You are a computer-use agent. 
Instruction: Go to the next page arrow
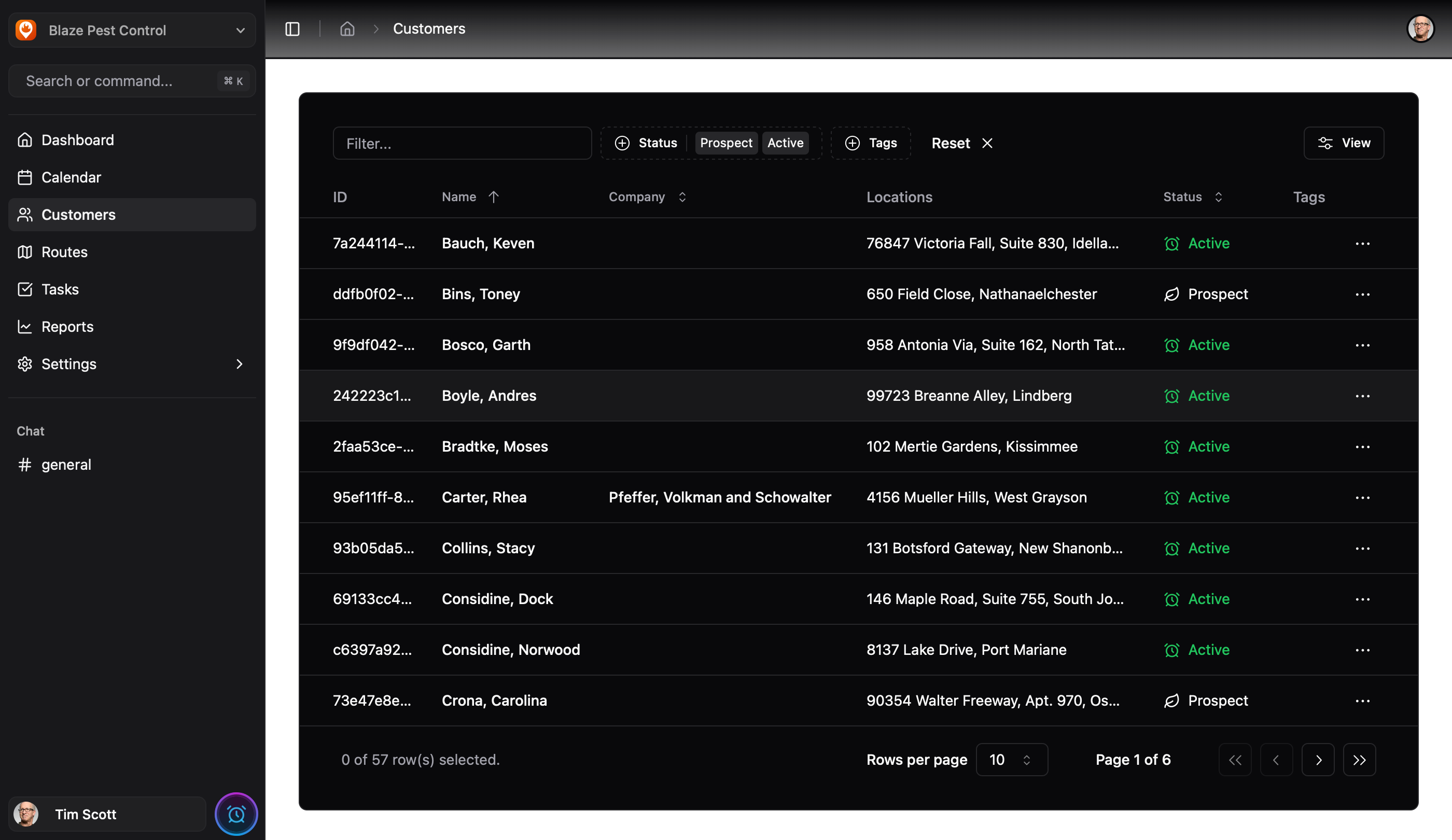pyautogui.click(x=1318, y=760)
